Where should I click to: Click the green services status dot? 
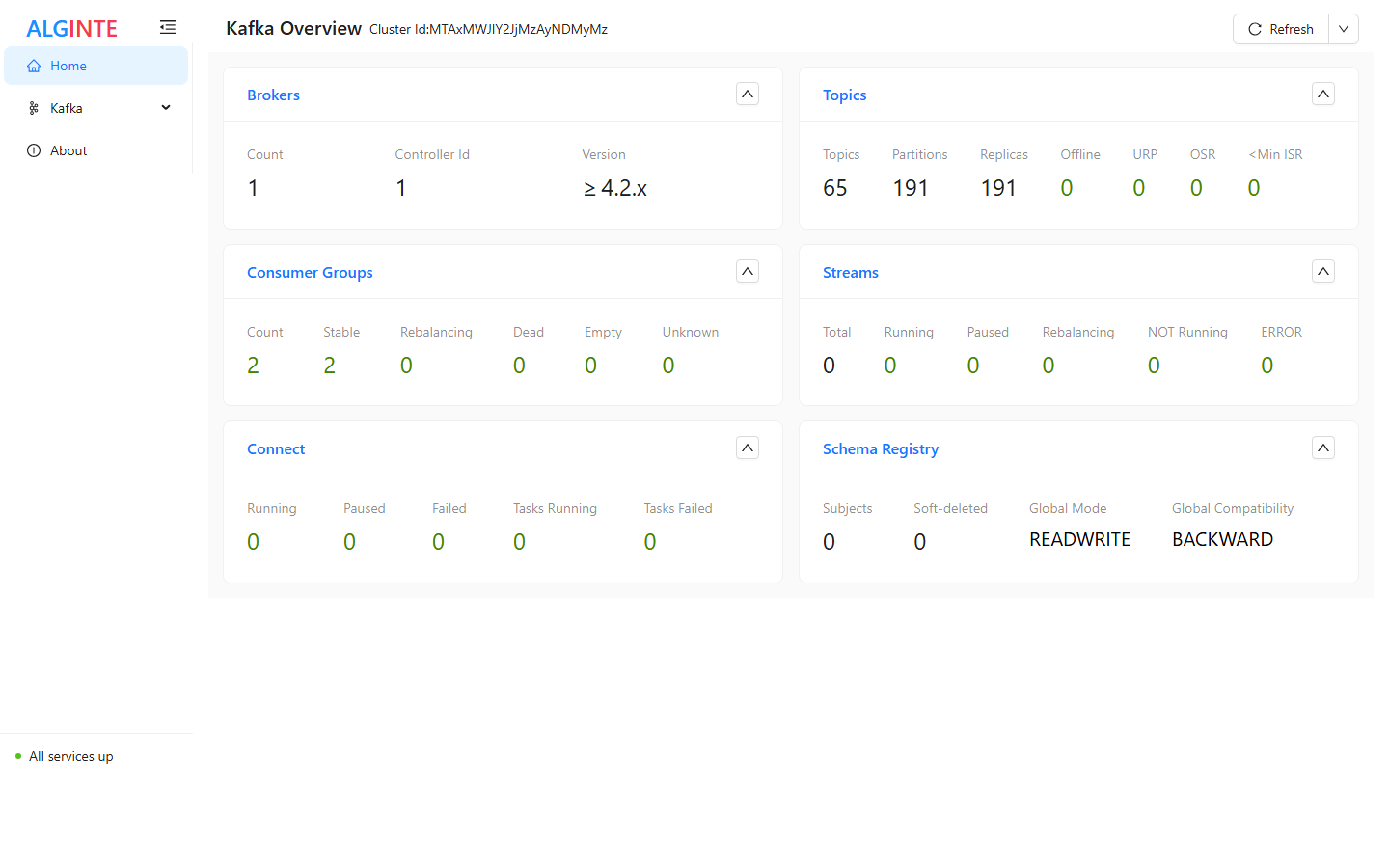[x=18, y=756]
